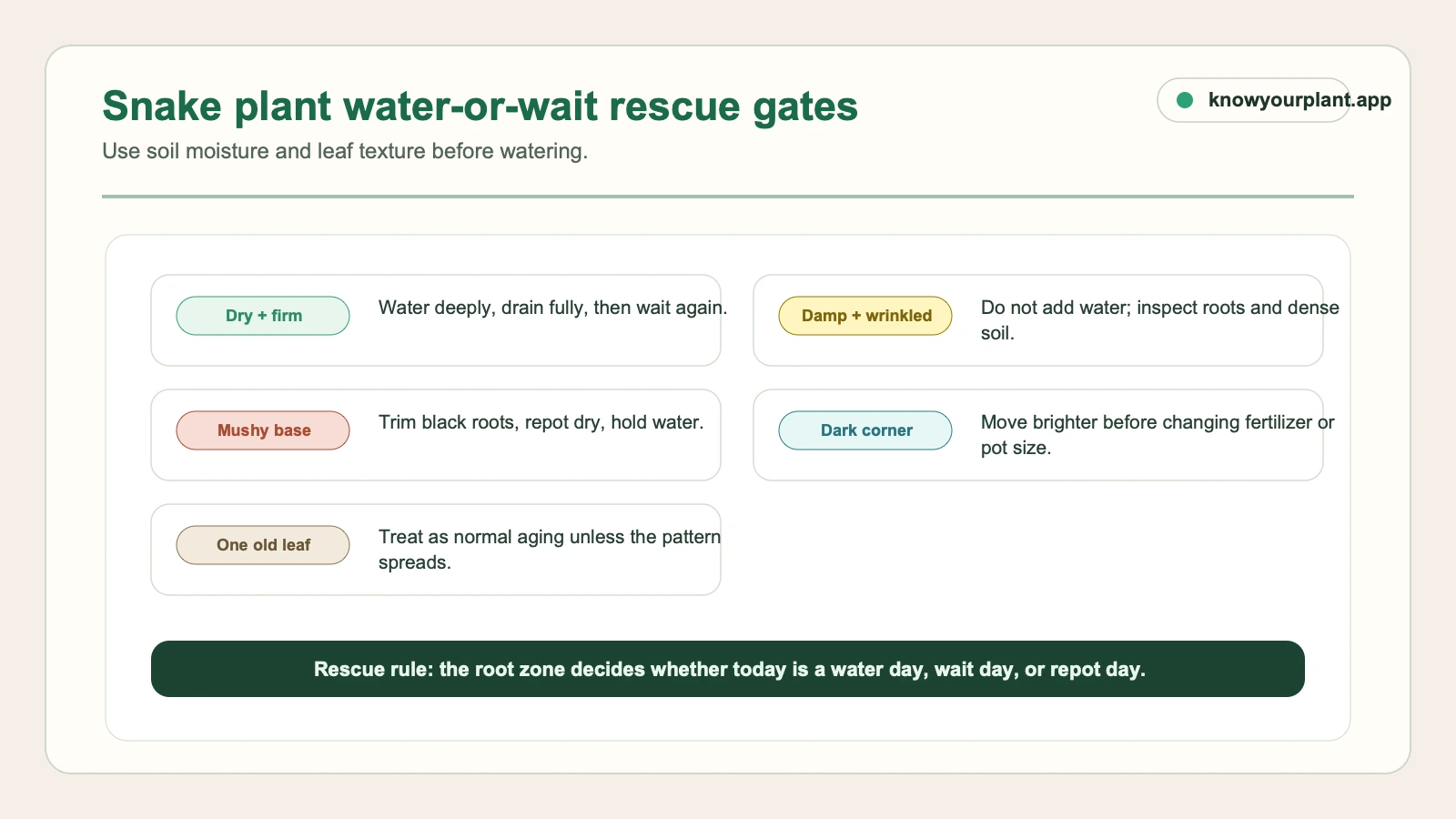Click the 'Do not add water; inspect roots' text
This screenshot has height=819, width=1456.
(1160, 320)
